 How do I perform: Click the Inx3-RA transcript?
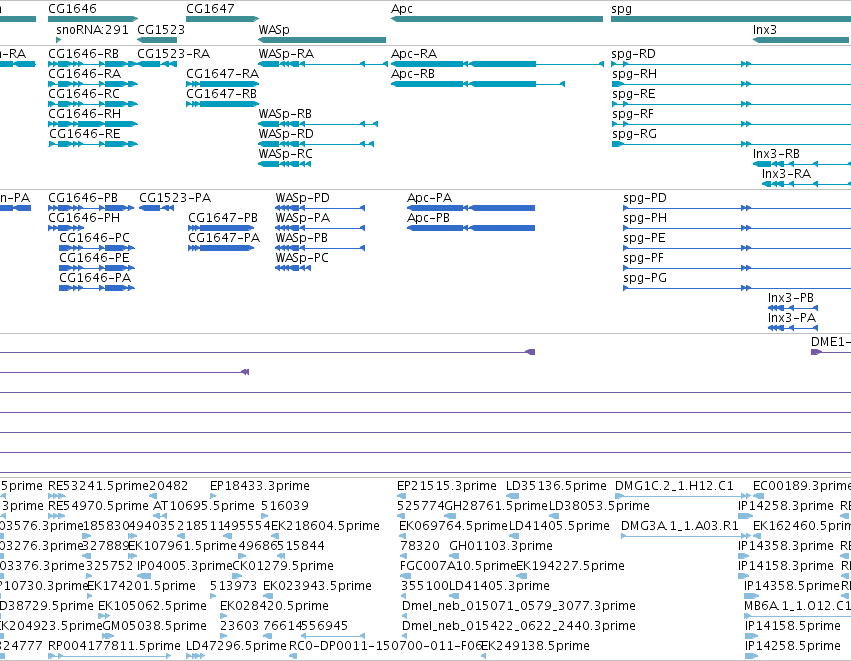806,184
